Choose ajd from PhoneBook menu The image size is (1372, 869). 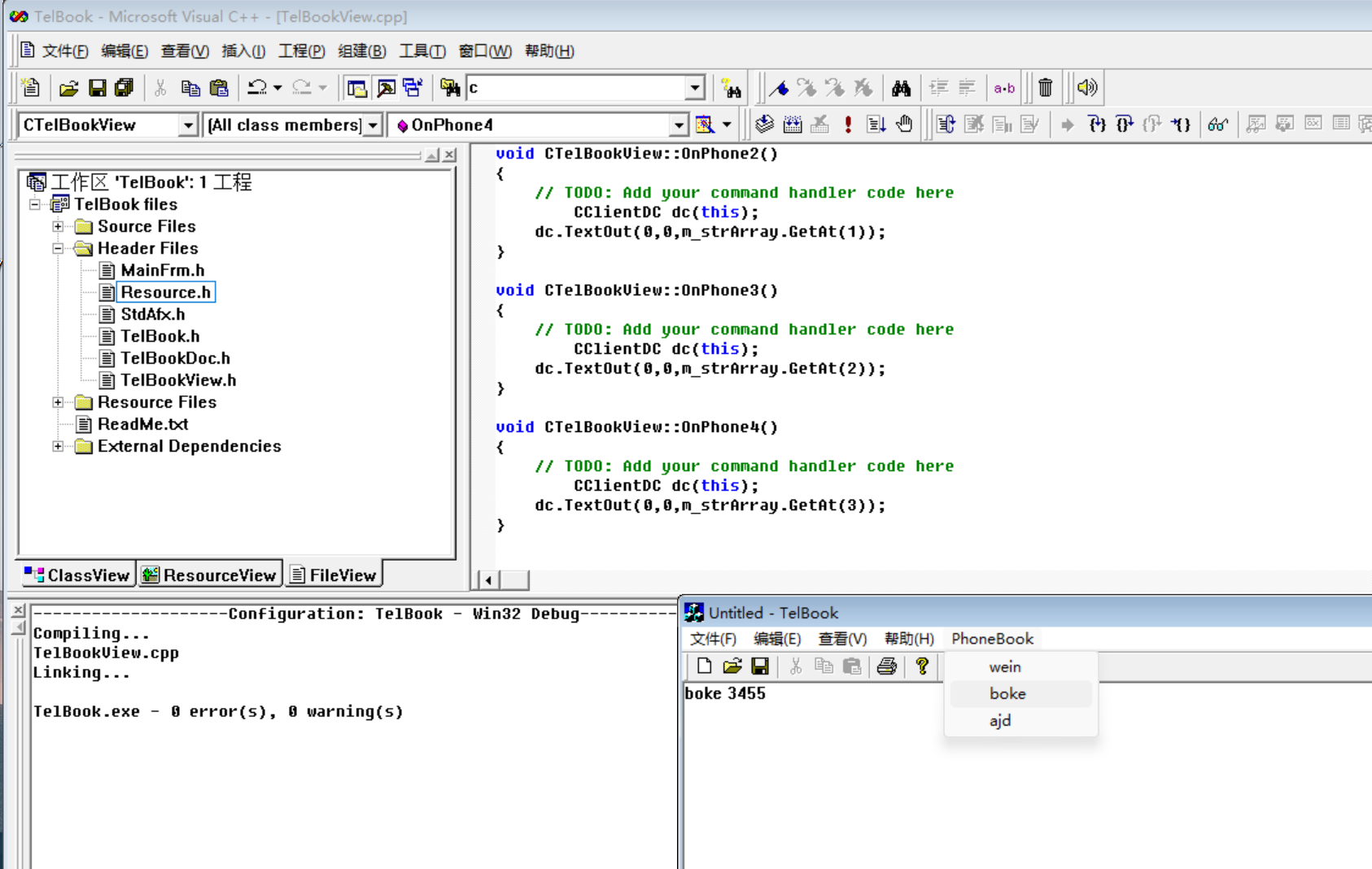[x=1021, y=720]
